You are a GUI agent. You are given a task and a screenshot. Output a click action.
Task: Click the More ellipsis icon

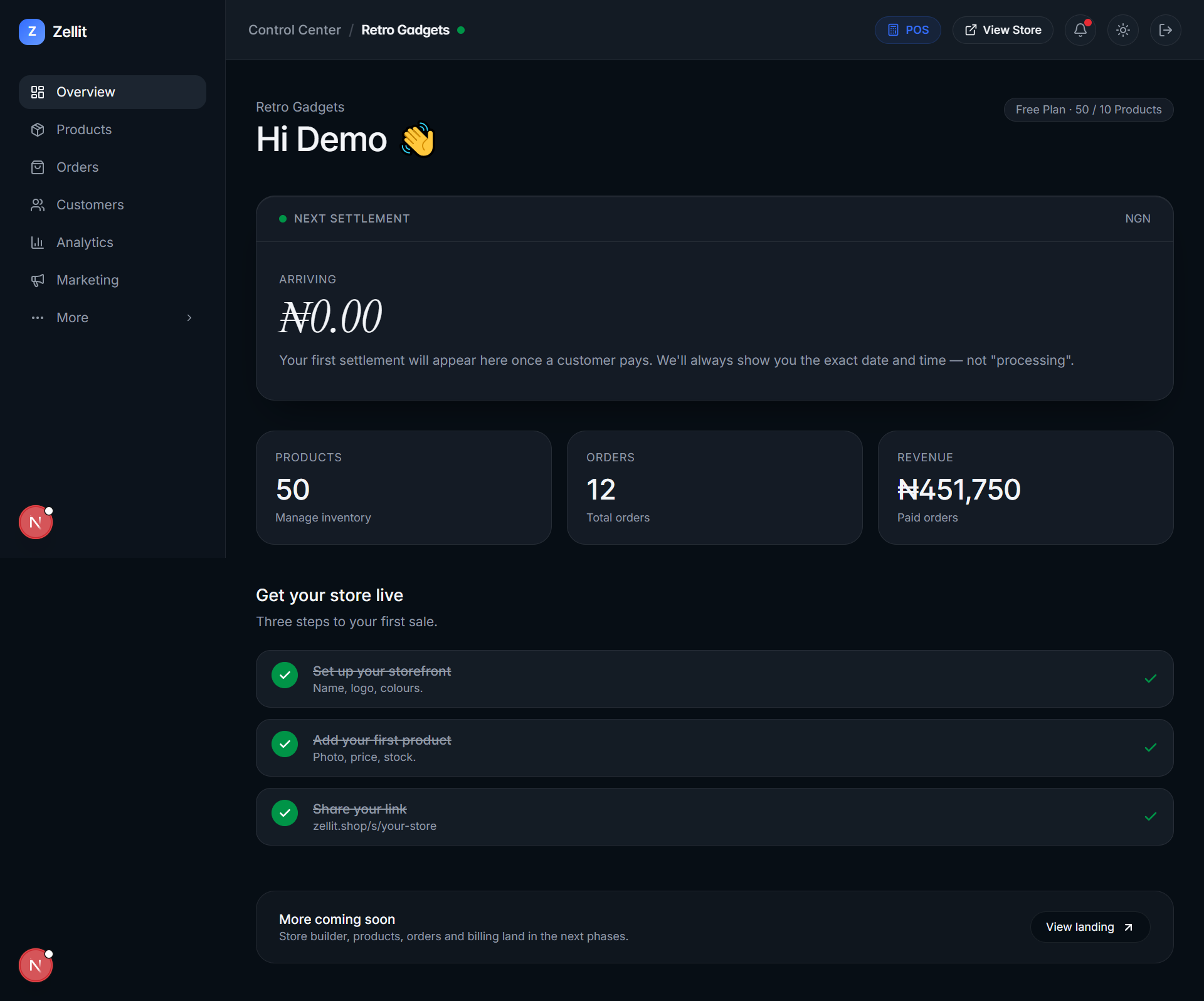tap(38, 318)
